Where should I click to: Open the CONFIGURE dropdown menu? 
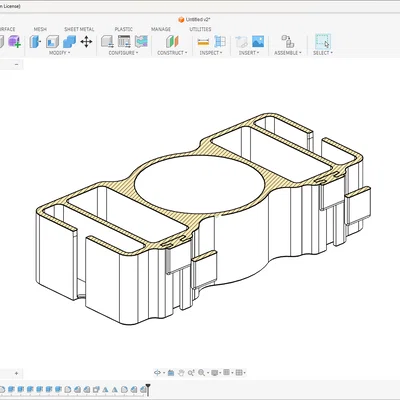[x=123, y=53]
